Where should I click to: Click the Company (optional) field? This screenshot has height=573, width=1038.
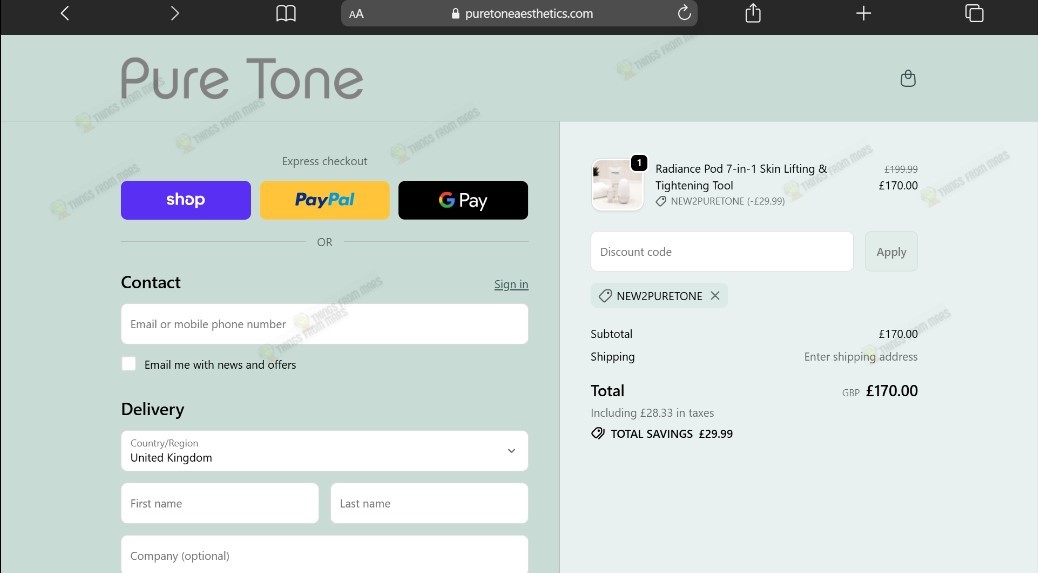pos(324,554)
